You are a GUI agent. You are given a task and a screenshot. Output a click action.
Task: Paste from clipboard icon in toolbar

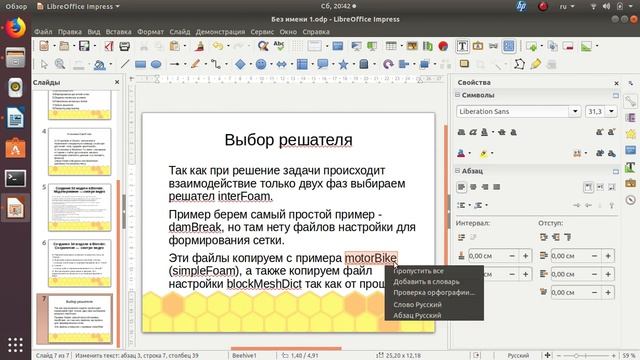tap(175, 46)
